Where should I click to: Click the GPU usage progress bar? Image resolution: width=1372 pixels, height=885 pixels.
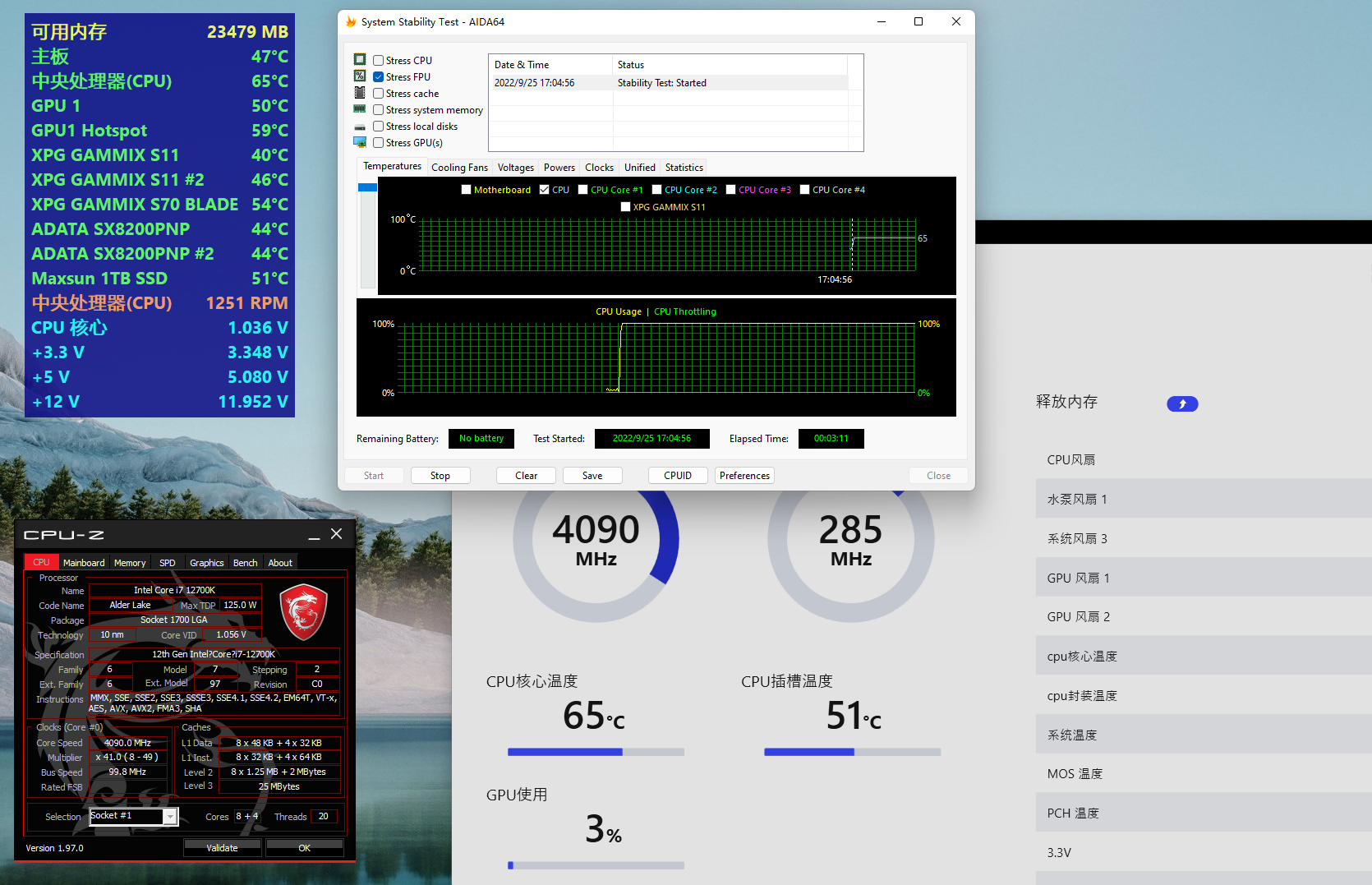pos(596,865)
